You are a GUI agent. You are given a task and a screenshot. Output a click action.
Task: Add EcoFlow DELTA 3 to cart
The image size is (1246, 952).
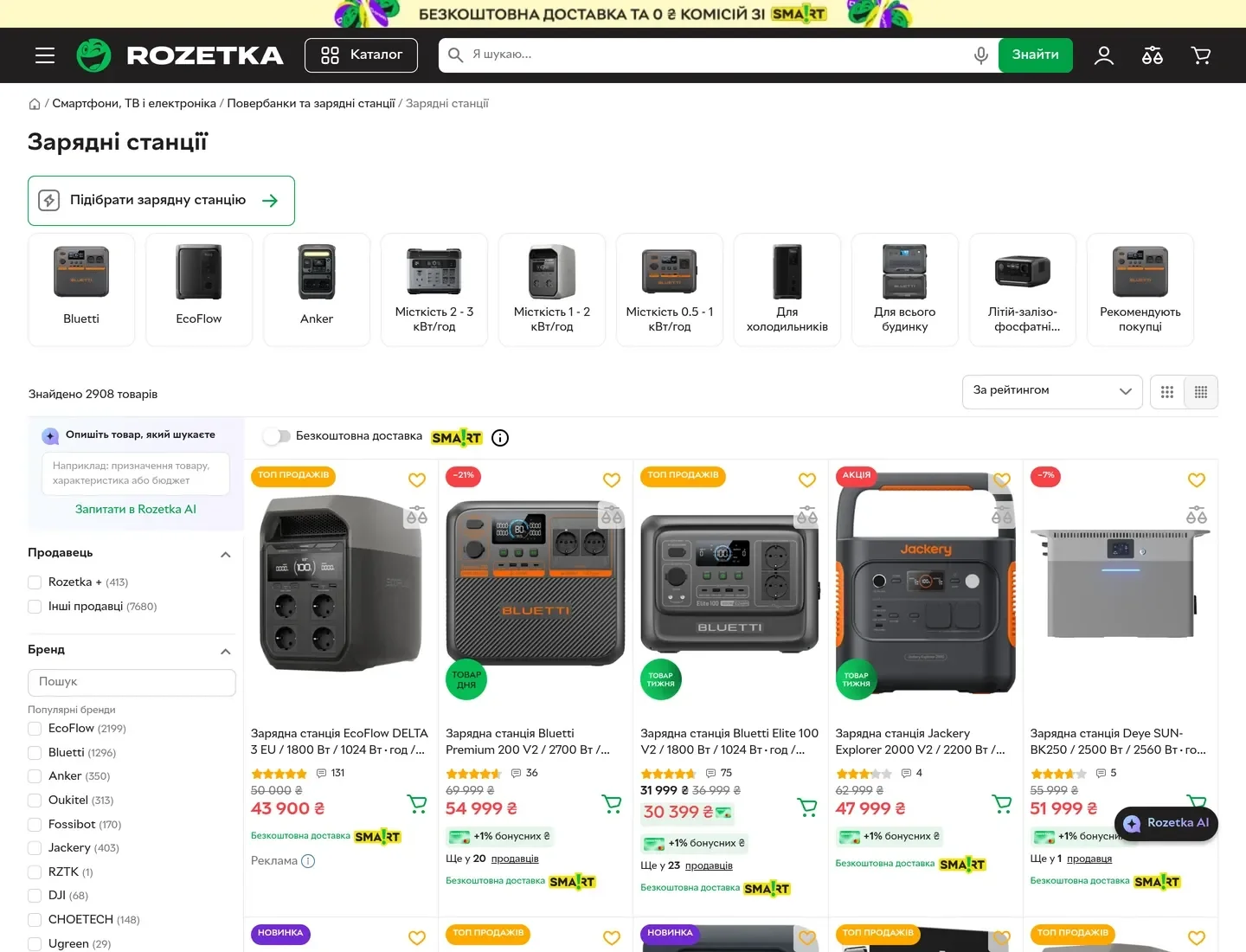pyautogui.click(x=417, y=804)
